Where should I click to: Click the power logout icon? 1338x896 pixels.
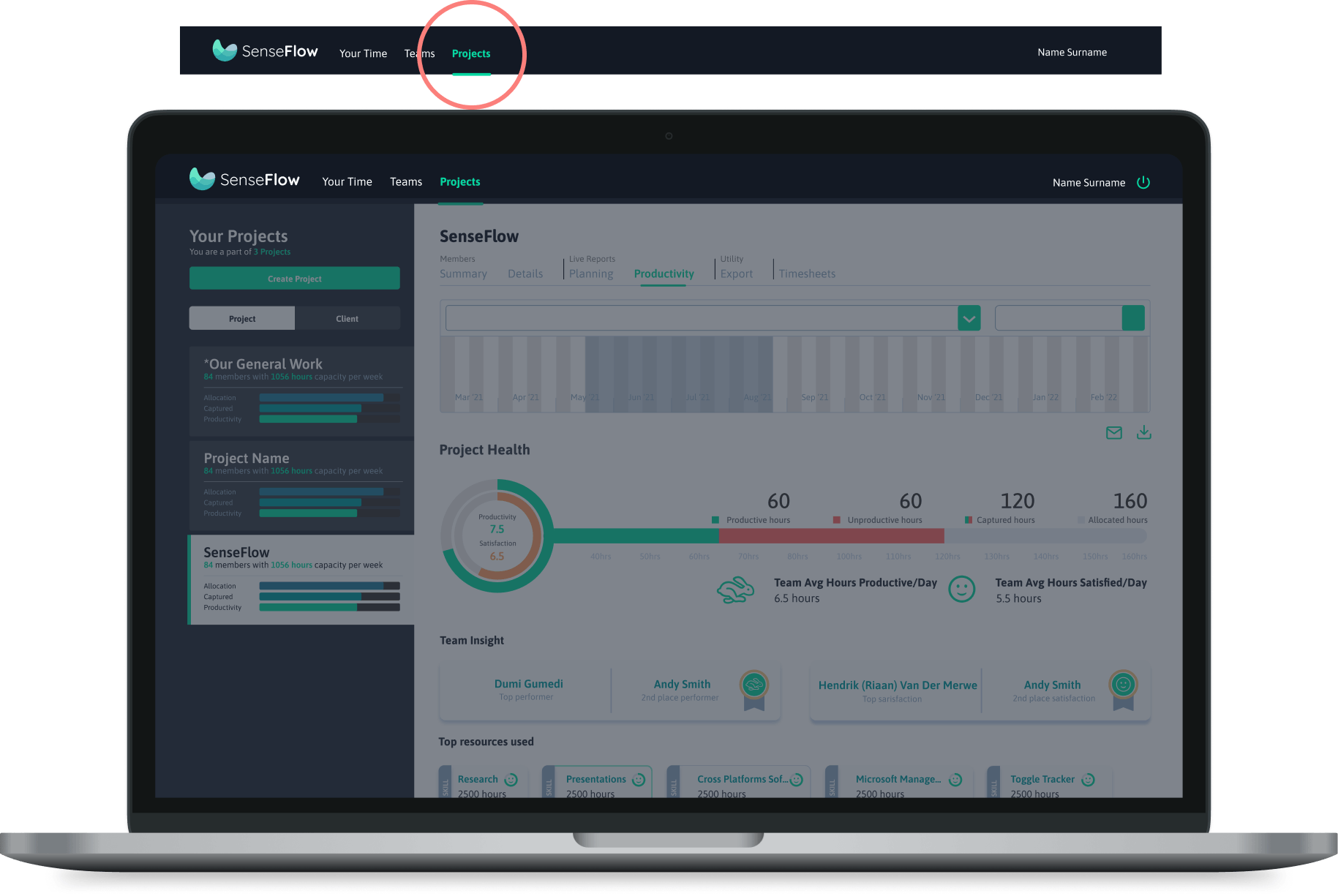tap(1143, 182)
